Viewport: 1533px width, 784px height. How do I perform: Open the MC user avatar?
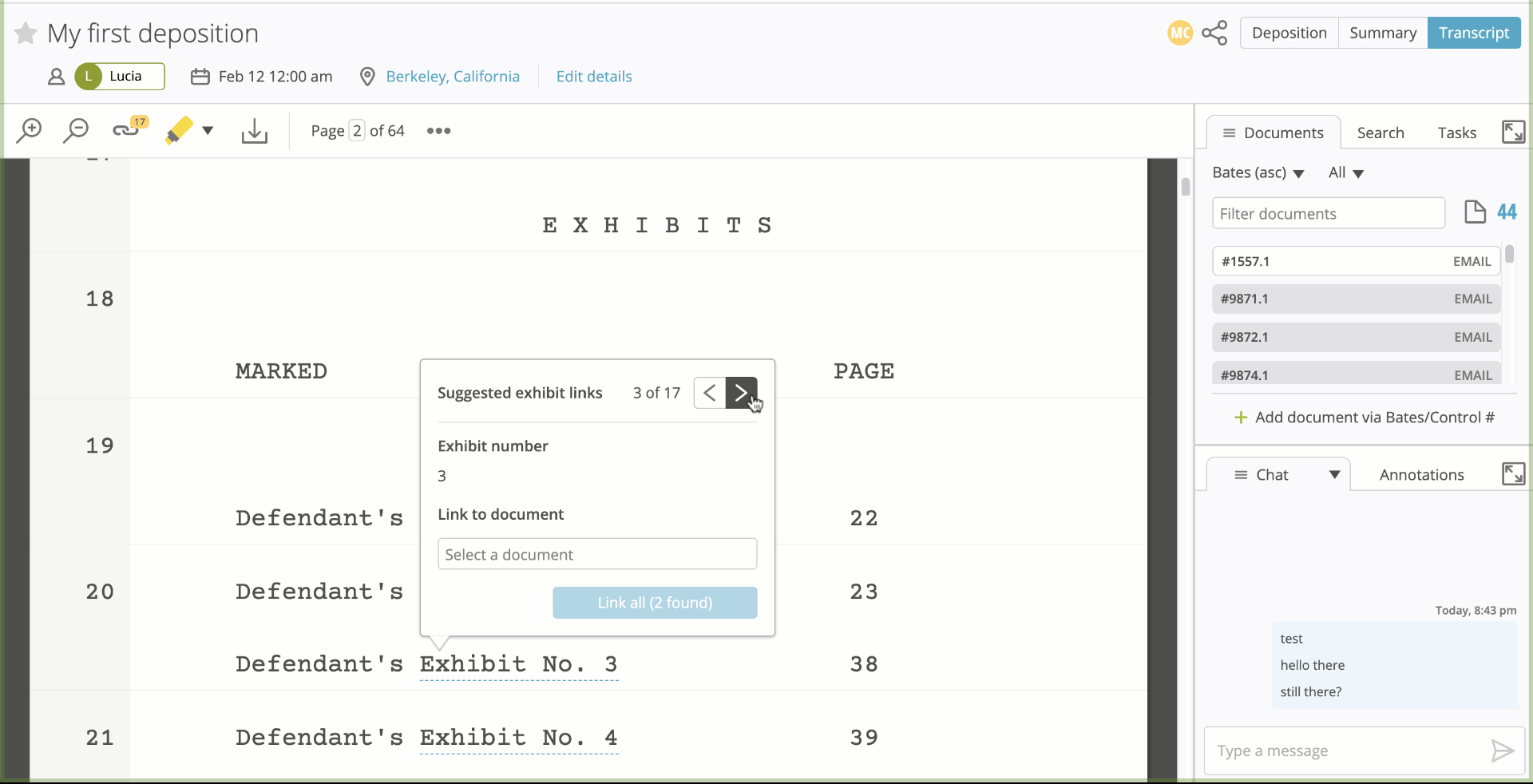tap(1179, 33)
